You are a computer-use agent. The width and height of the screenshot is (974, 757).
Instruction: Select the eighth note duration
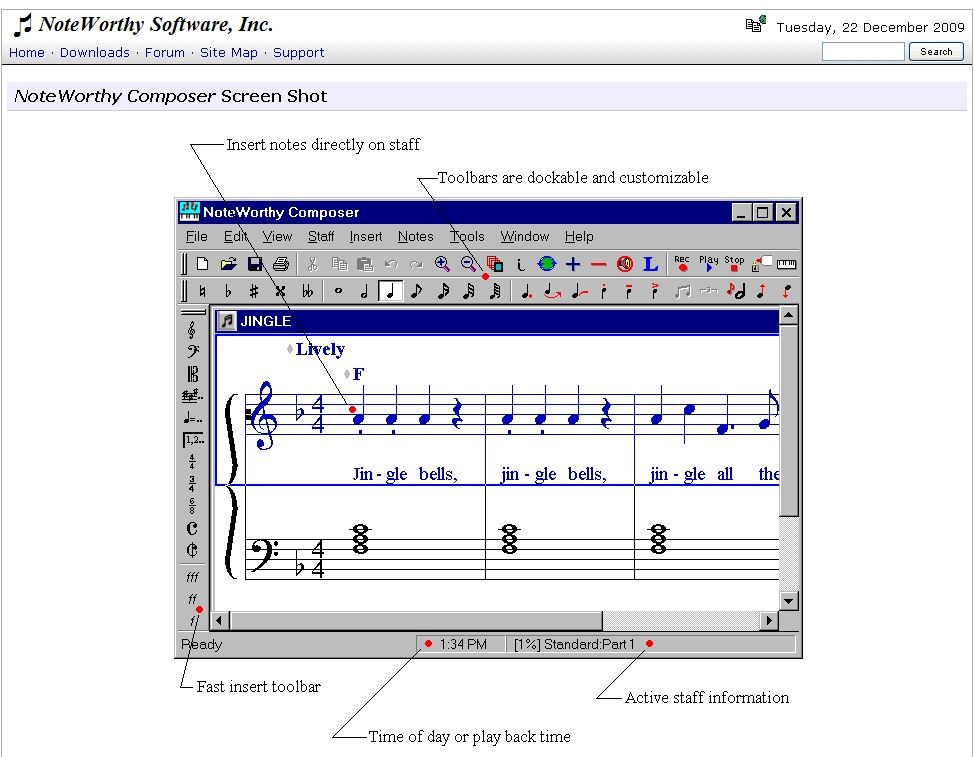point(417,291)
